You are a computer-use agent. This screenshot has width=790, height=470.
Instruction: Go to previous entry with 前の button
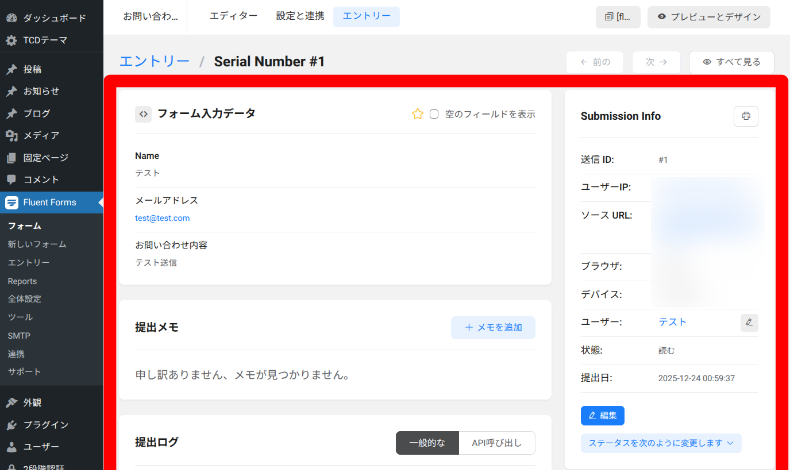(x=595, y=62)
